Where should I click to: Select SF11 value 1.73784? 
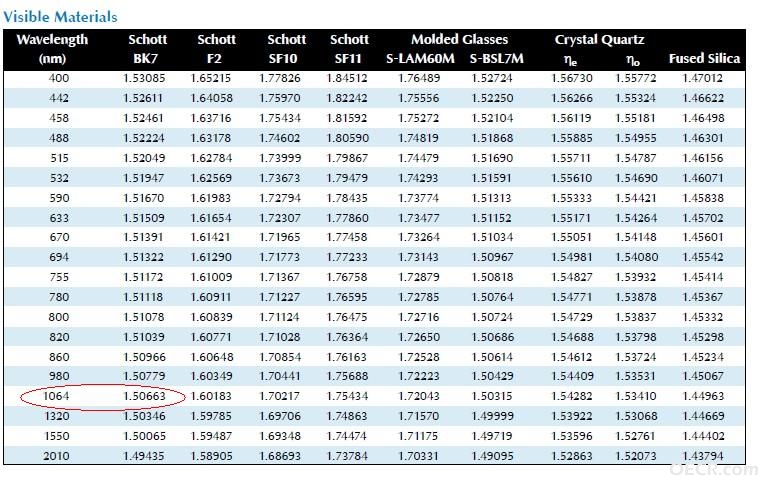347,456
